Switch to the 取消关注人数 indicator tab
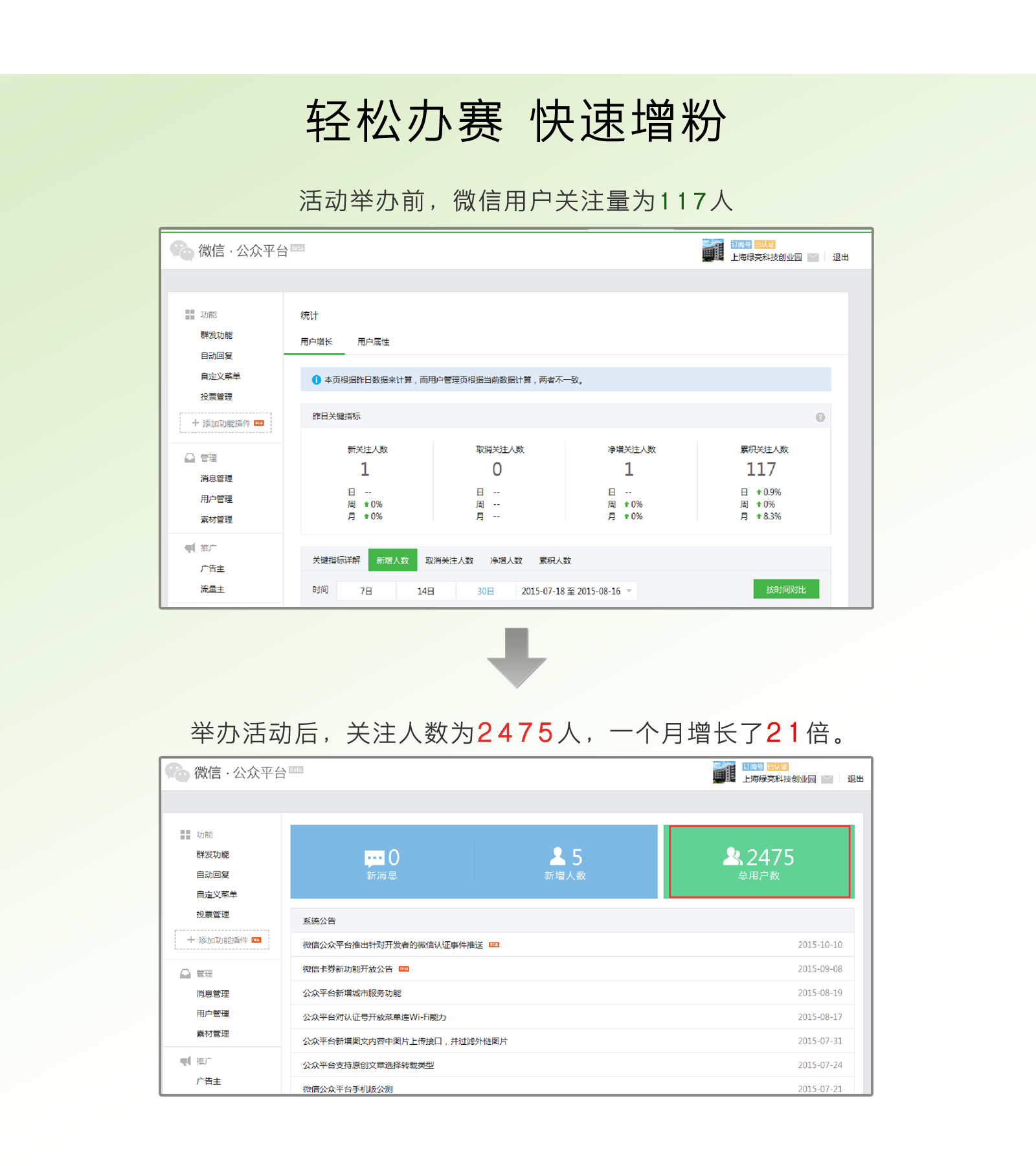1036x1166 pixels. point(449,560)
